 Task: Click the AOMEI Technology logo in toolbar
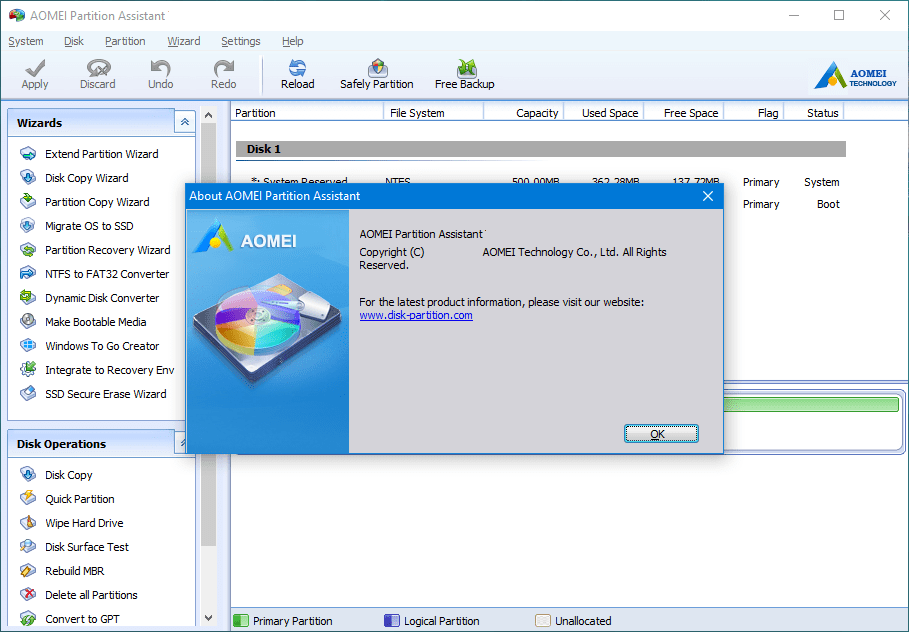(x=855, y=76)
